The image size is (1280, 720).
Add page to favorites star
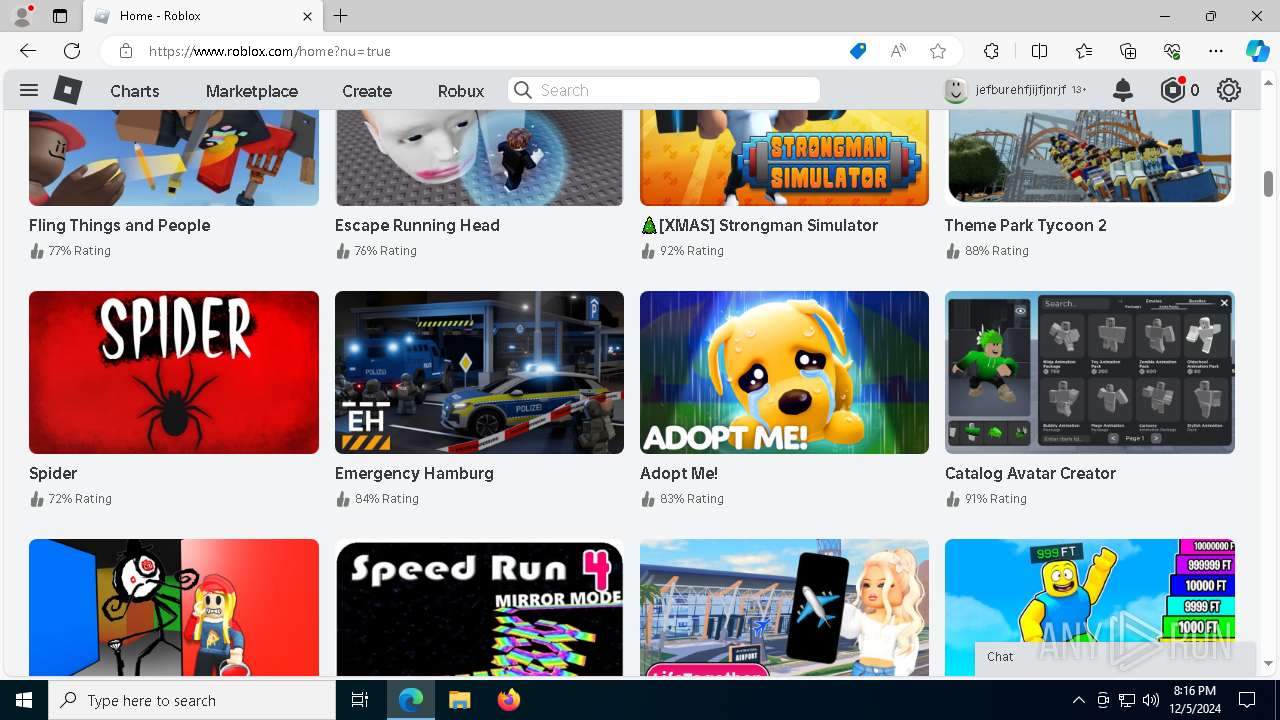pos(938,51)
